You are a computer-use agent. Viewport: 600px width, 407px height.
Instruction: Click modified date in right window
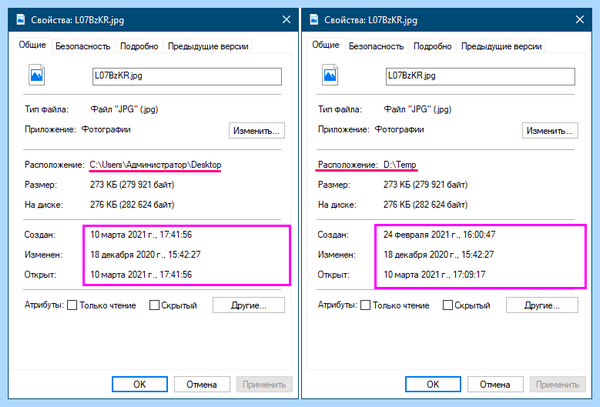tap(439, 254)
